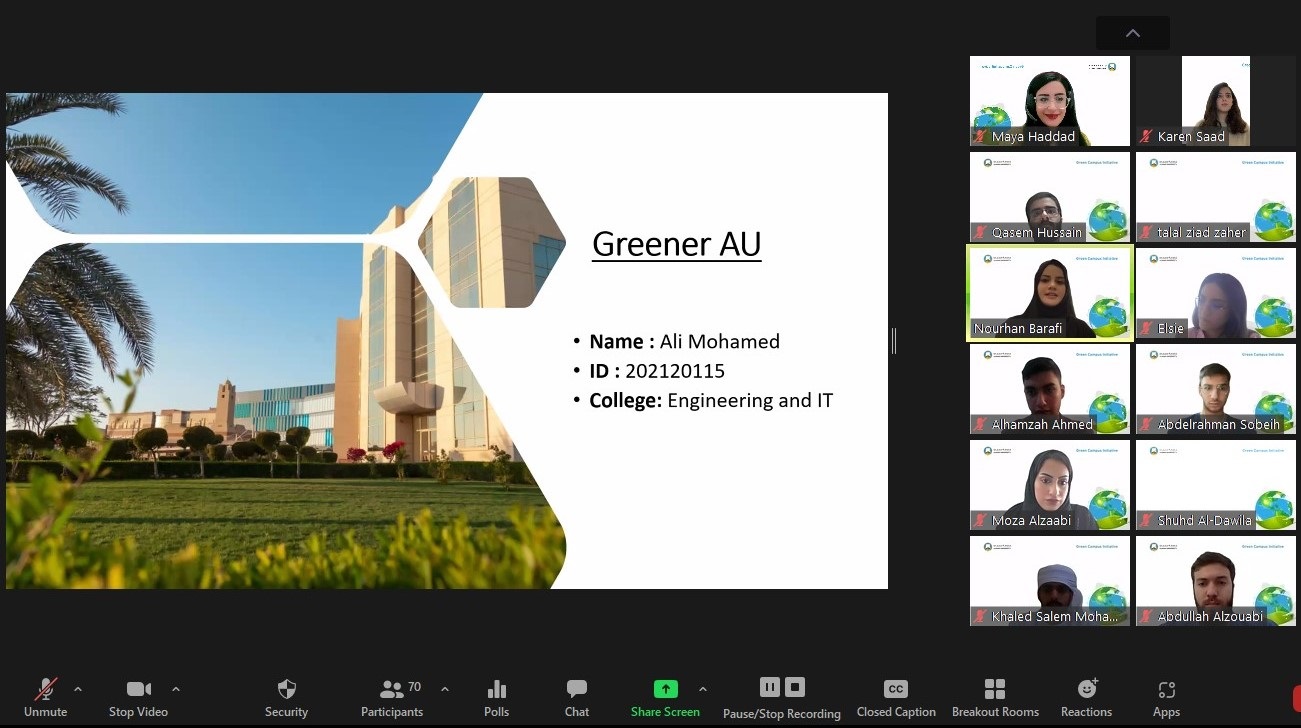The width and height of the screenshot is (1301, 728).
Task: Stop the video camera
Action: [x=138, y=689]
